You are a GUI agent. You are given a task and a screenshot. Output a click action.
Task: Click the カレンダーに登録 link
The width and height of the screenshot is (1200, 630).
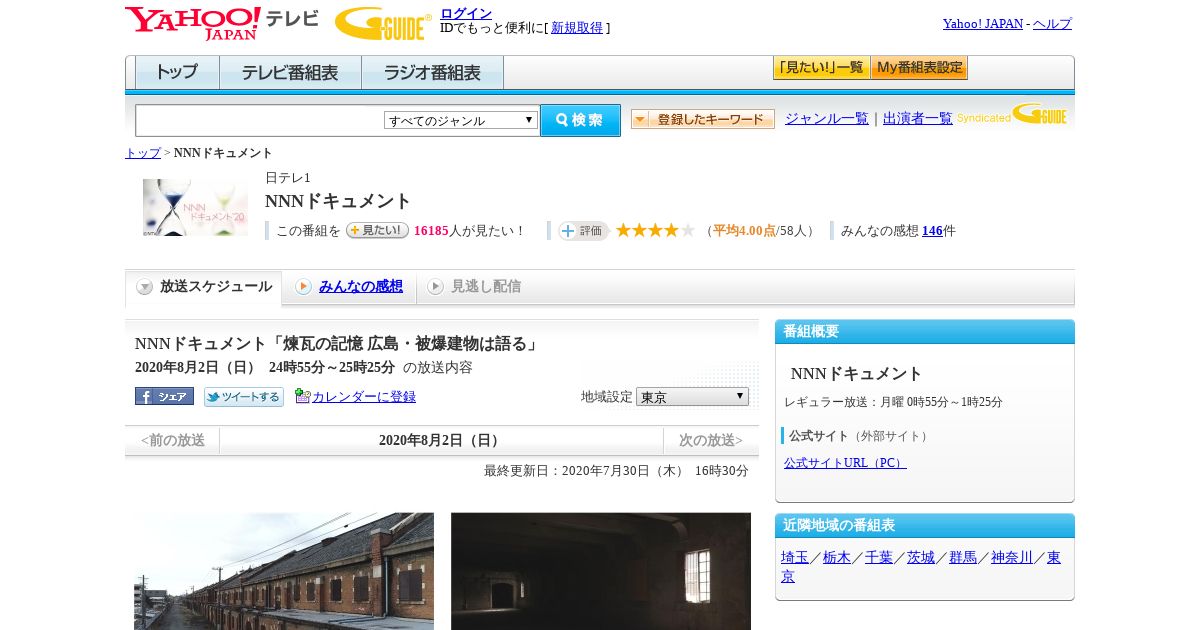click(364, 397)
